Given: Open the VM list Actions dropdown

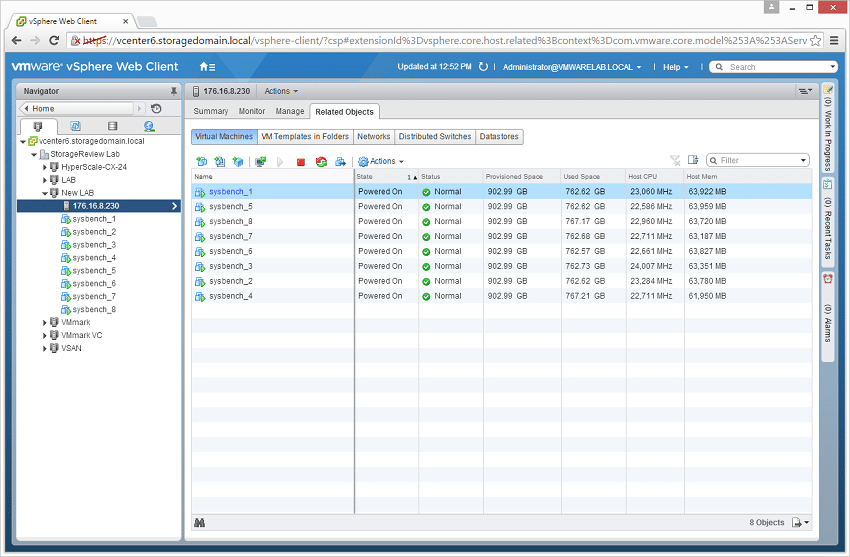Looking at the screenshot, I should pyautogui.click(x=381, y=161).
